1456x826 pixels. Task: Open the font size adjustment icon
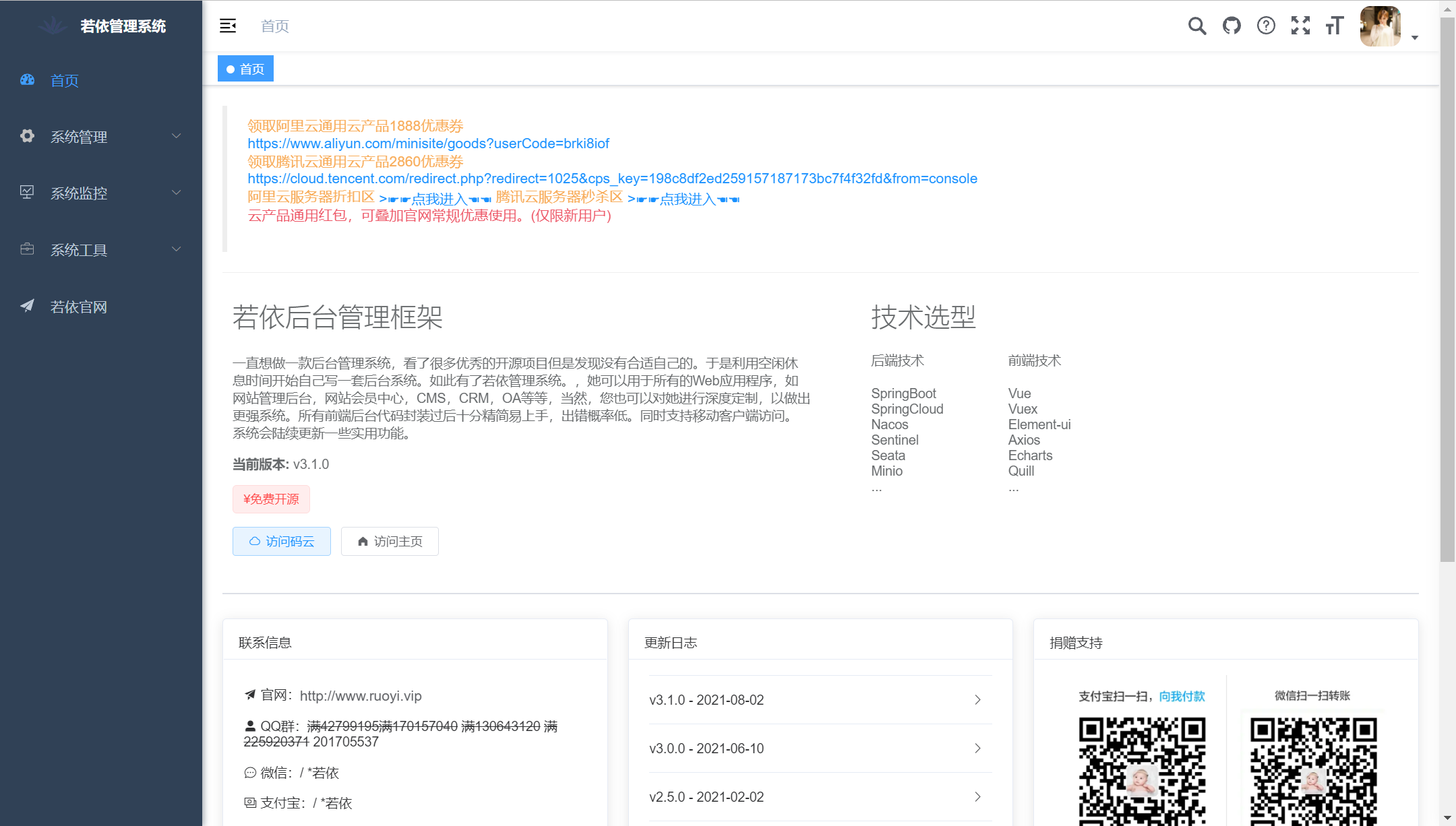click(x=1334, y=26)
